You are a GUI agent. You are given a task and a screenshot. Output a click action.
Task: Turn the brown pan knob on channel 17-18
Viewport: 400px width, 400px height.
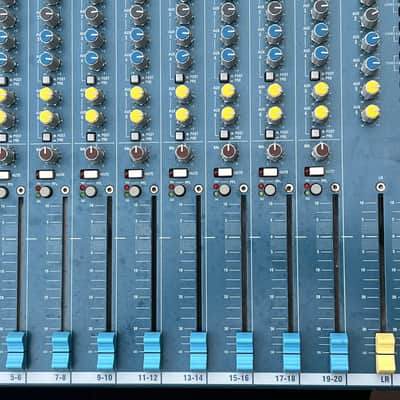275,151
